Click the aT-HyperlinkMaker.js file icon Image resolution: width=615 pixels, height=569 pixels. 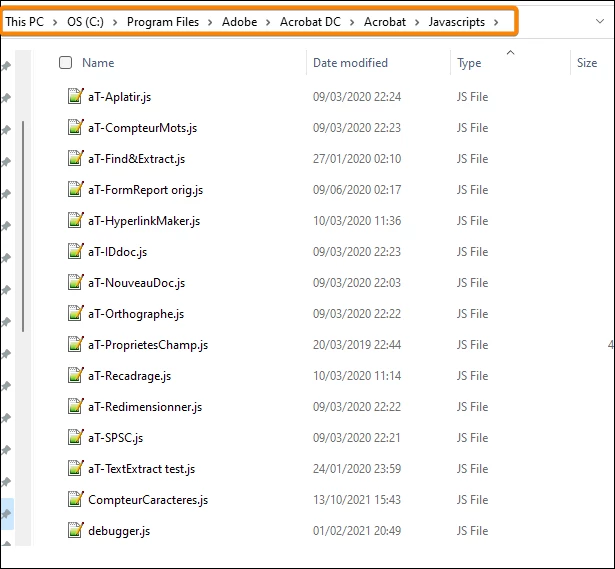click(x=75, y=220)
